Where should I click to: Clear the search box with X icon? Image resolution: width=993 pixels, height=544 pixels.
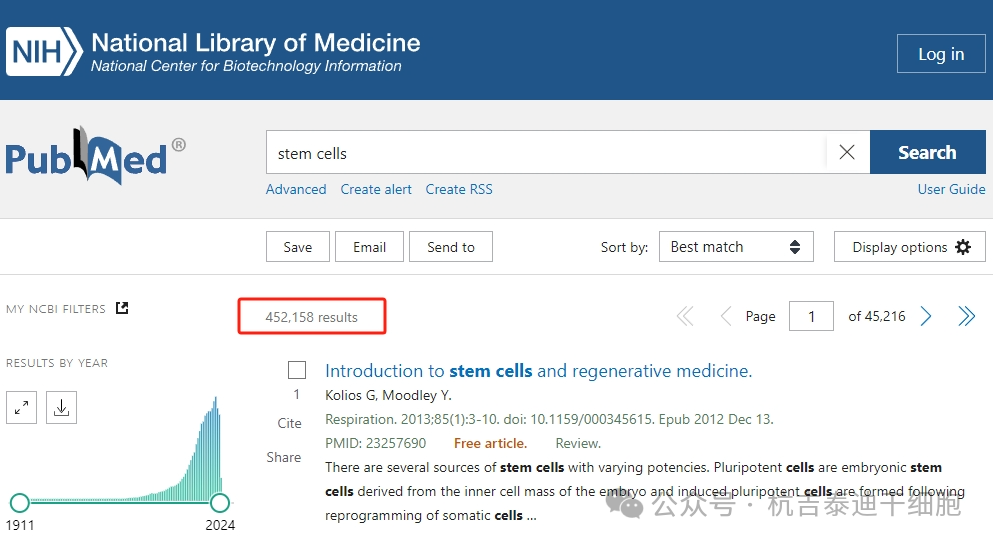tap(846, 153)
